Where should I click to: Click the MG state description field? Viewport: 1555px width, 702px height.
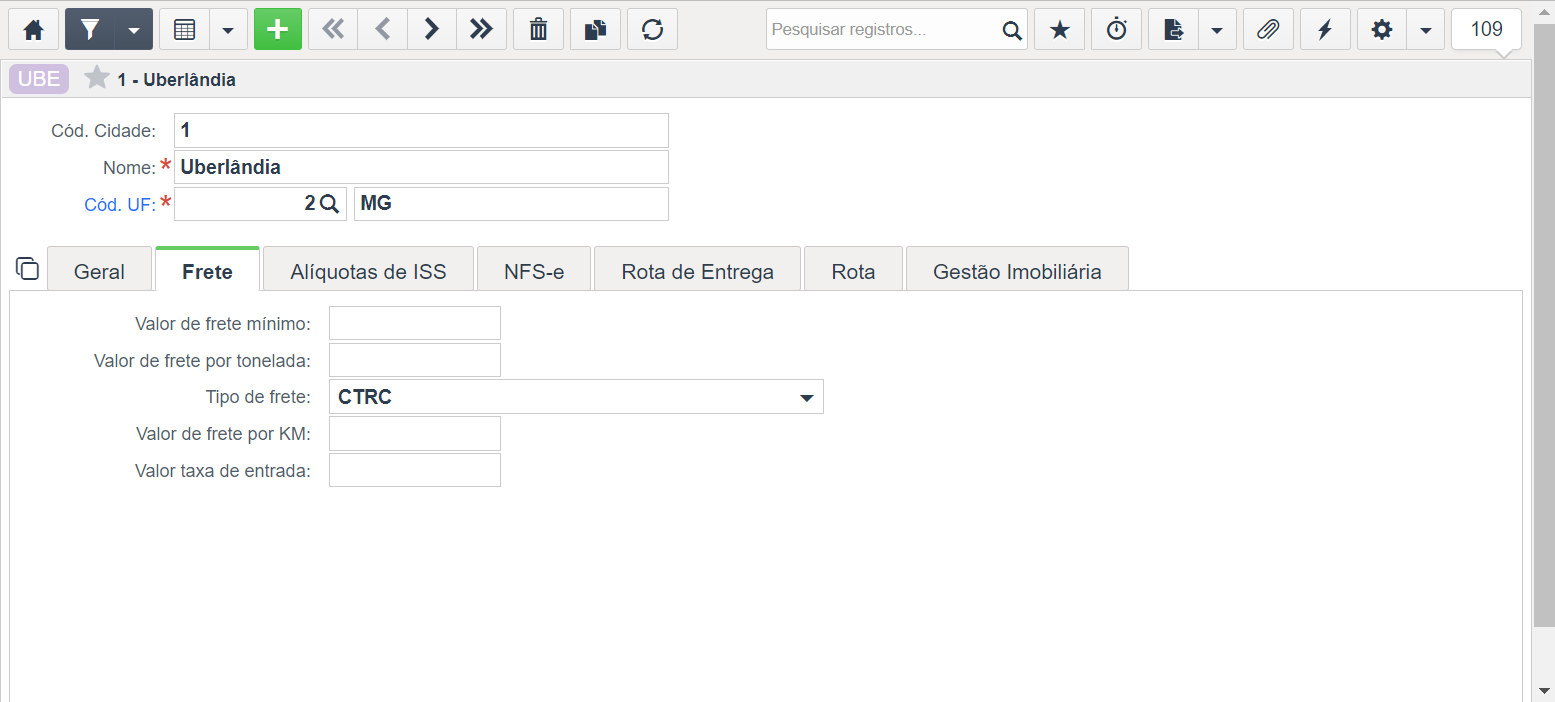coord(511,204)
